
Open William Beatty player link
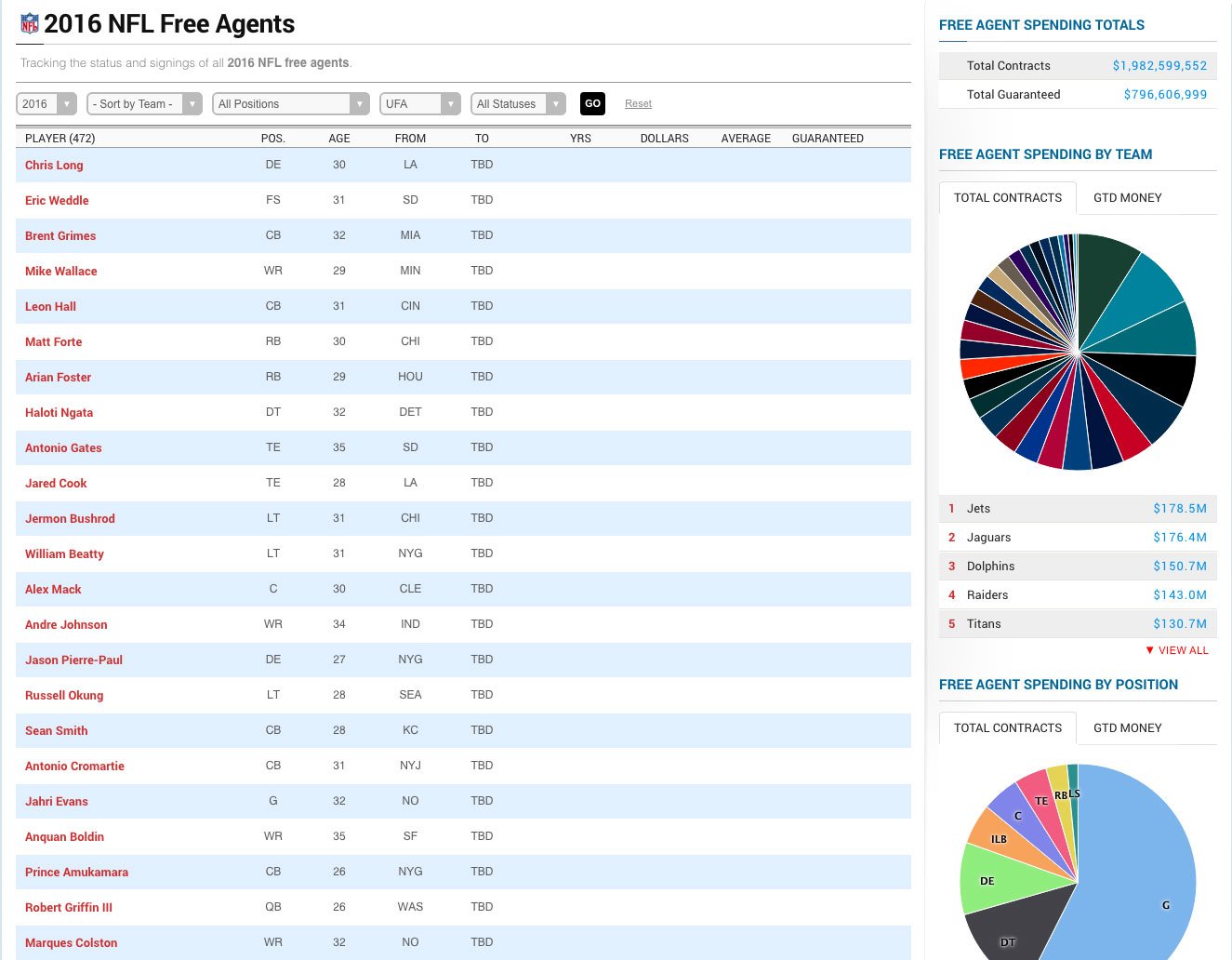click(x=64, y=553)
